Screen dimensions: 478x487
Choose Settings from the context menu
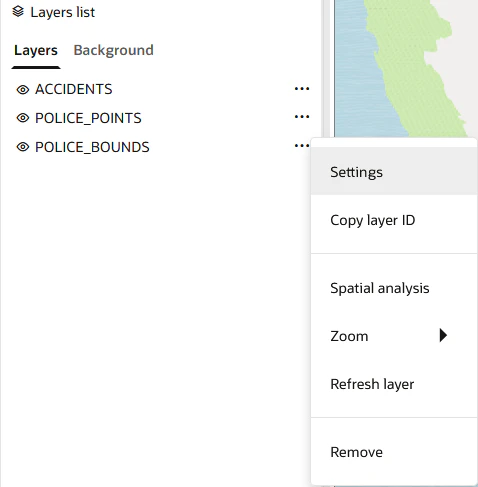394,172
